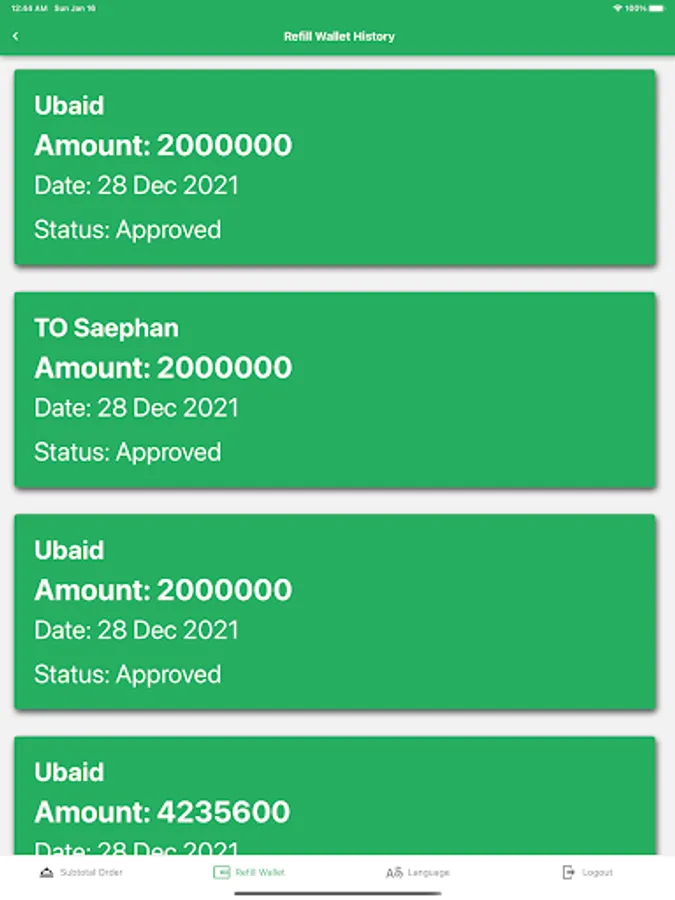Click the Refill Wallet History title
Viewport: 675px width, 900px height.
[x=339, y=36]
